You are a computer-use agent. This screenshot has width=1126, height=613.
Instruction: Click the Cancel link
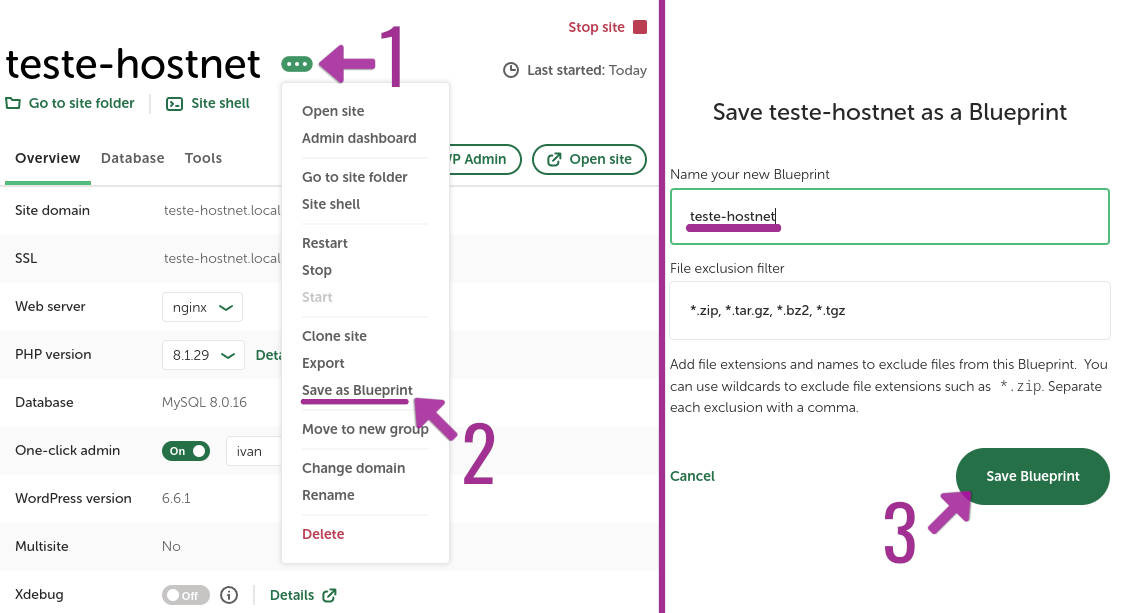692,476
